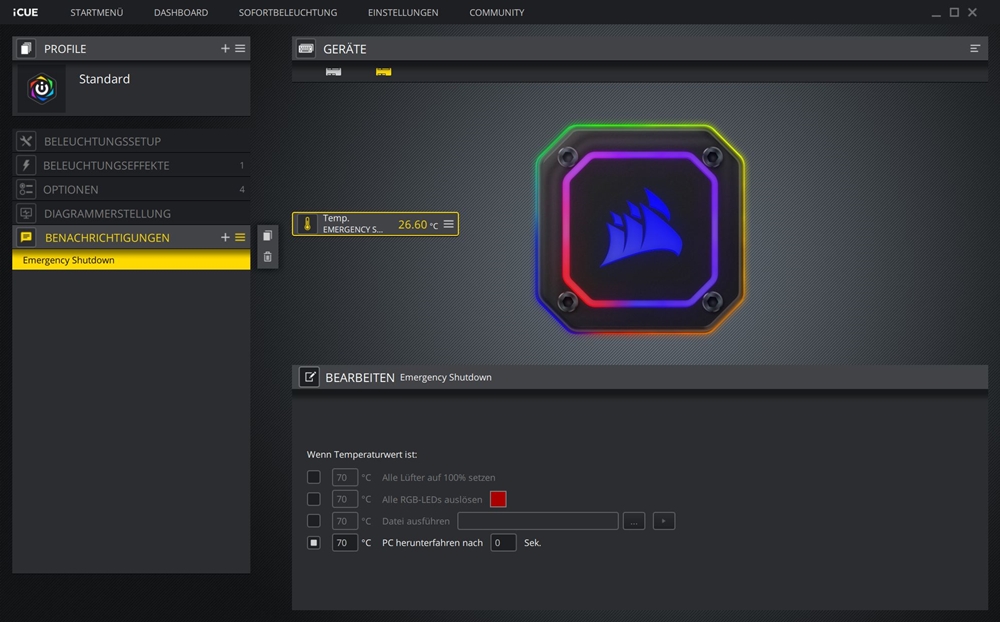Maximize the iCUE window
This screenshot has width=1000, height=622.
(x=954, y=12)
